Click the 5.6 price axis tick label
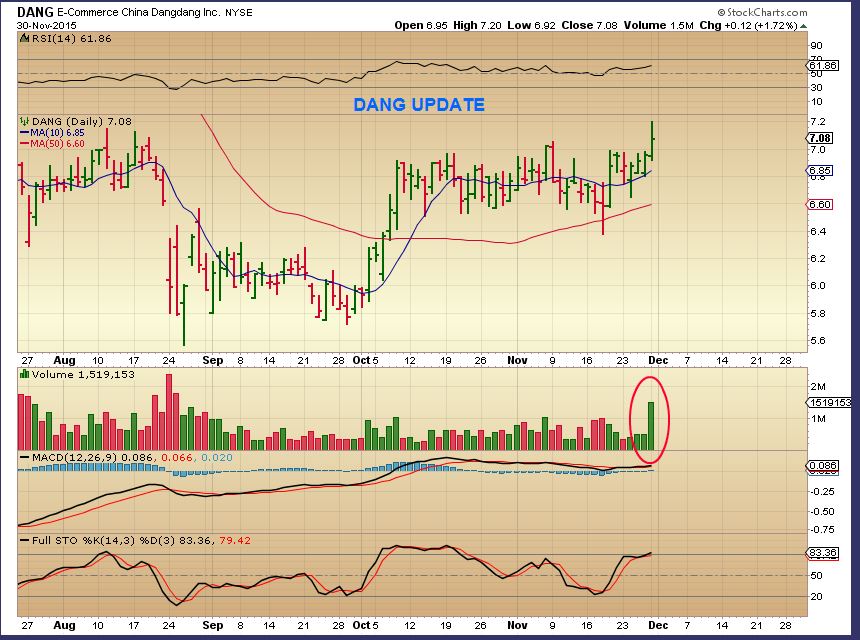860x640 pixels. tap(817, 341)
